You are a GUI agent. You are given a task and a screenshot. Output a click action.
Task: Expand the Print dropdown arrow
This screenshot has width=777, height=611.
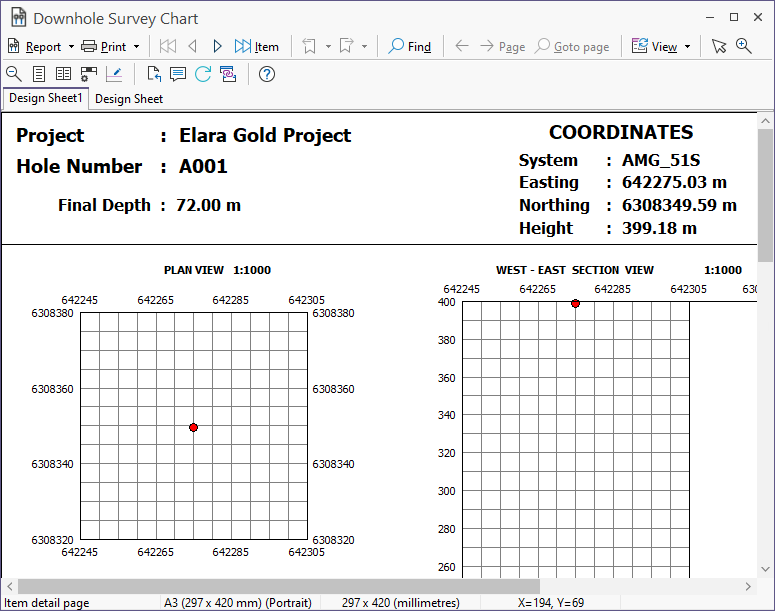click(137, 47)
